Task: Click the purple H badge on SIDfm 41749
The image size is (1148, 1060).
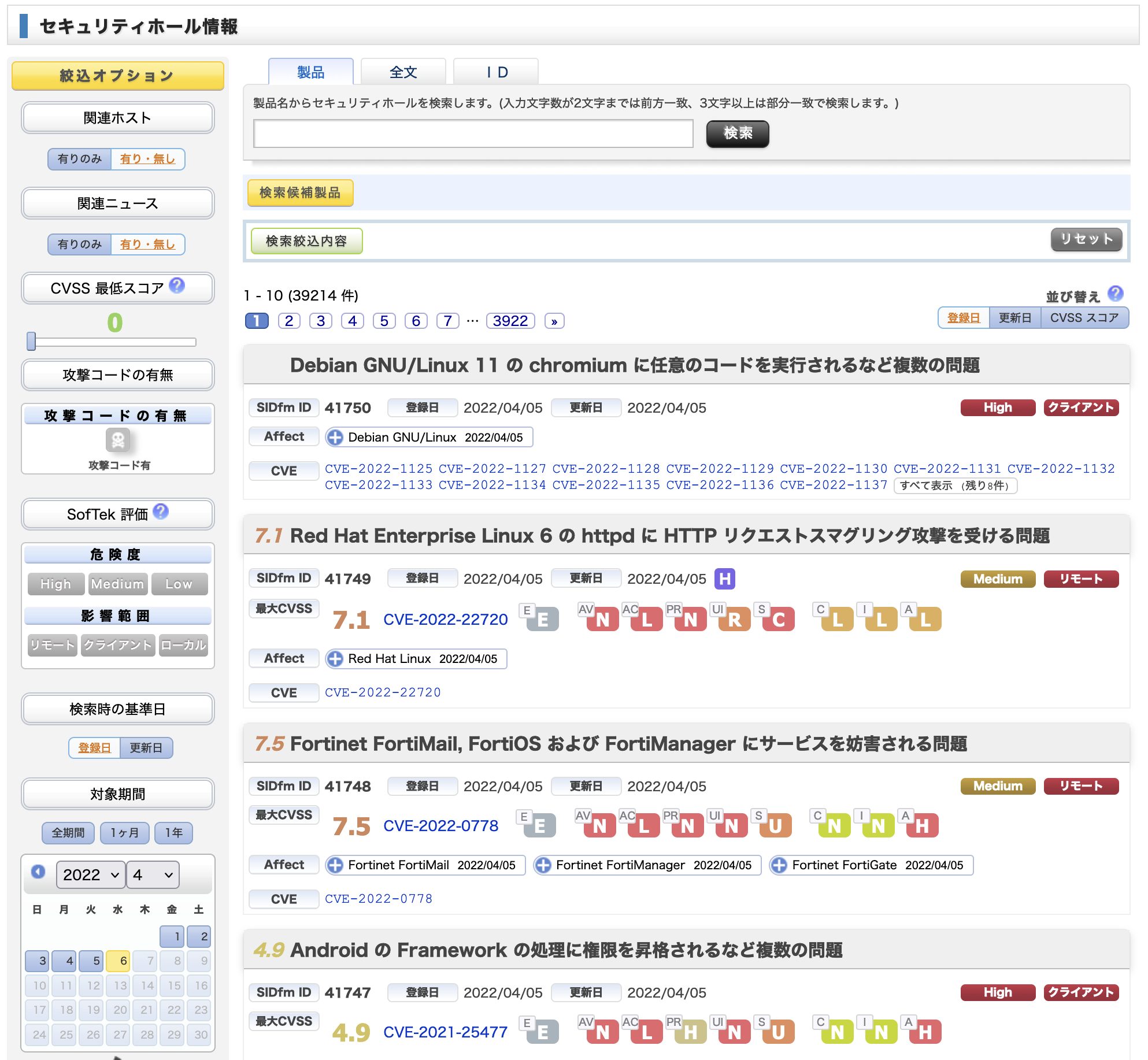Action: coord(725,579)
